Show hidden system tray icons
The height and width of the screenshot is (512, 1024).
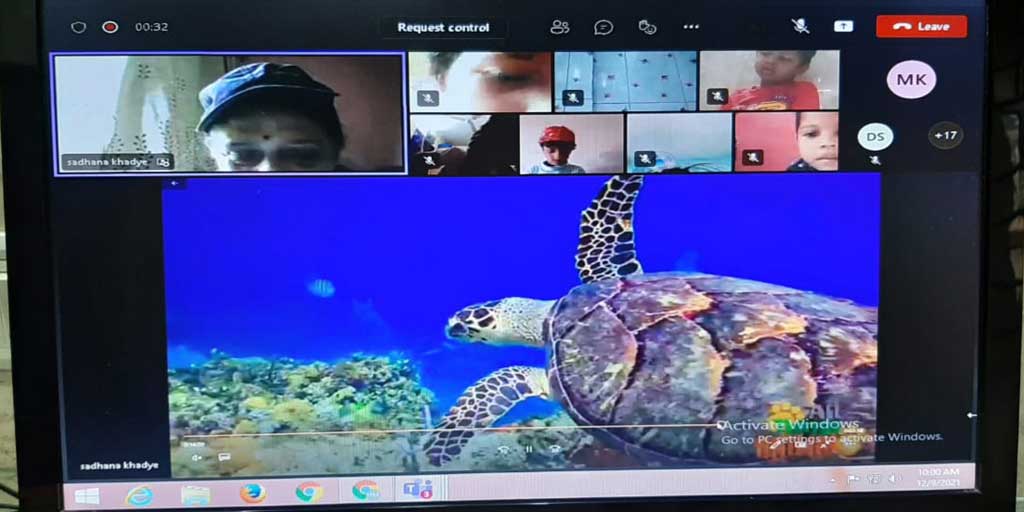[x=832, y=481]
